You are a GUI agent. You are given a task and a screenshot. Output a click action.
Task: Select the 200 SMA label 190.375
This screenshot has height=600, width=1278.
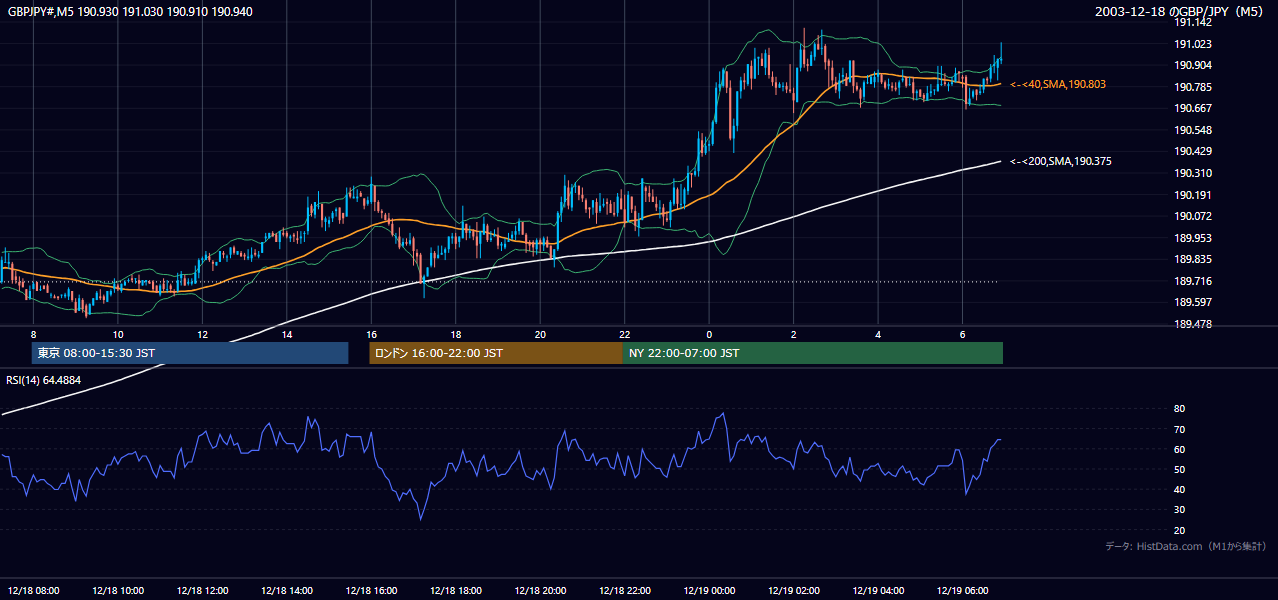coord(1061,161)
